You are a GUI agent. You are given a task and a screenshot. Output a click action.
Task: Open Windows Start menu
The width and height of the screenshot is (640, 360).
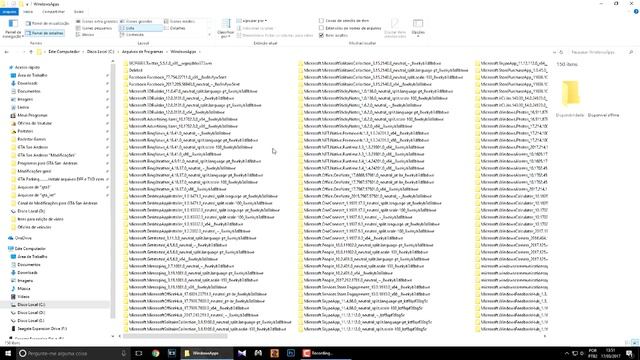tap(7, 353)
